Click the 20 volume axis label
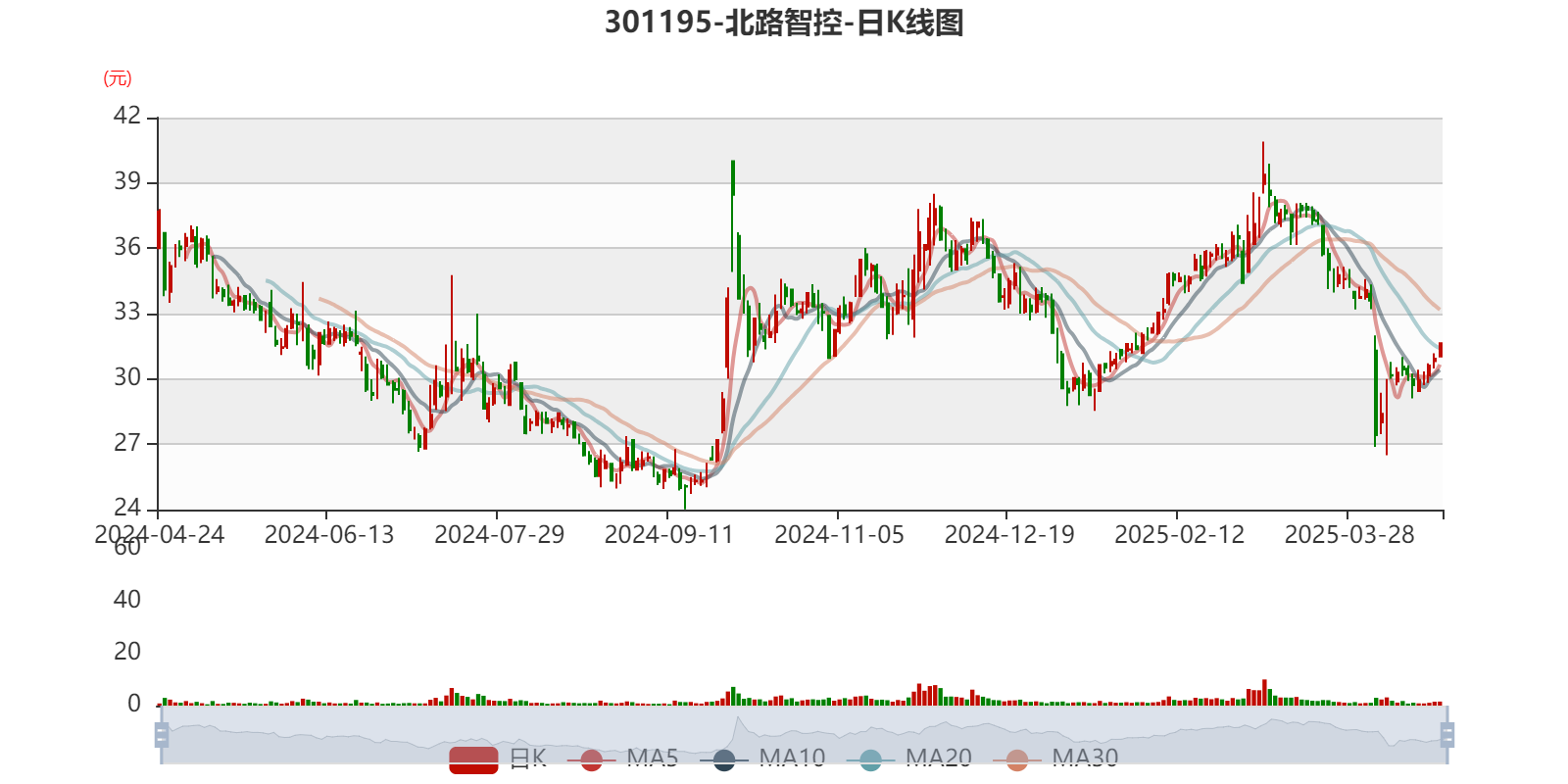Image resolution: width=1568 pixels, height=784 pixels. 127,651
